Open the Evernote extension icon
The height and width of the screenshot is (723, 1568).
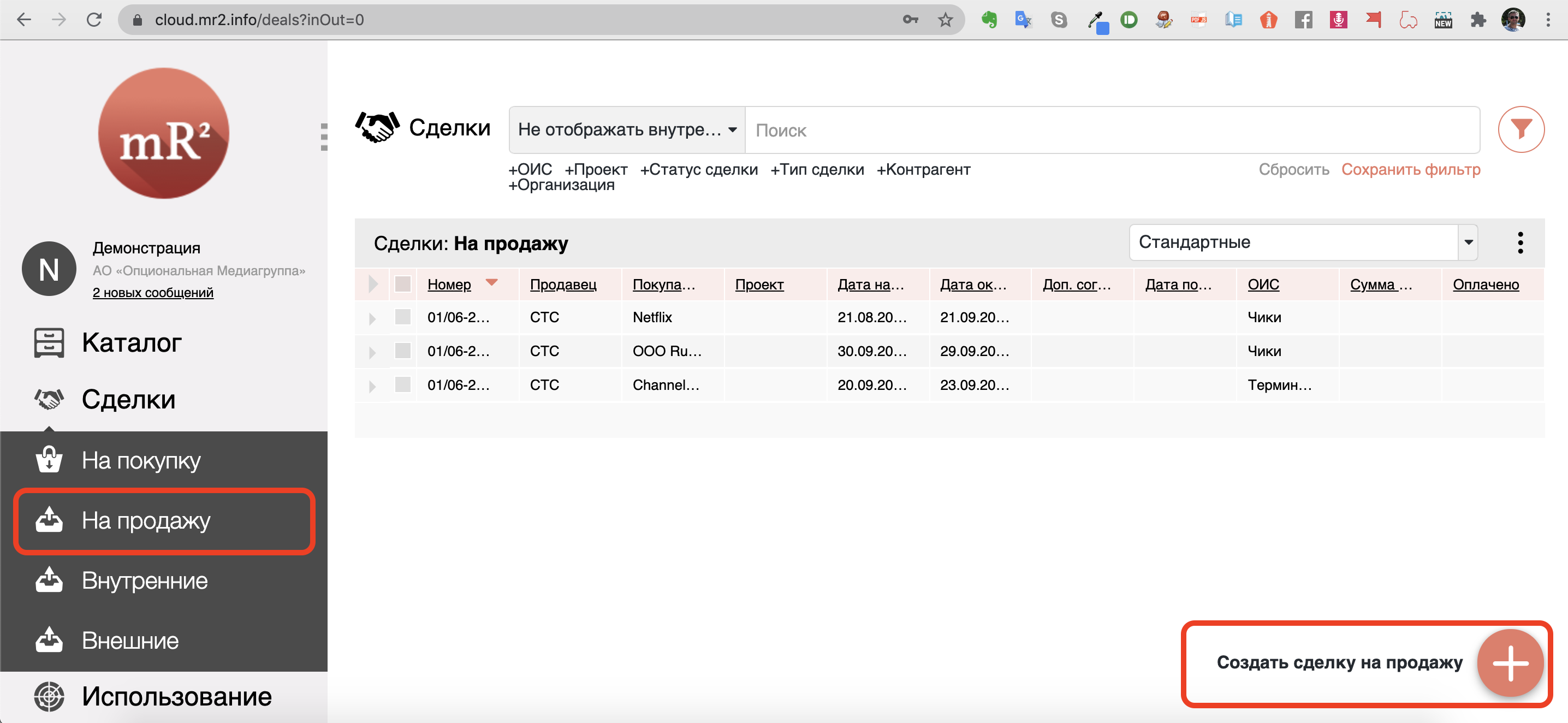pos(989,20)
